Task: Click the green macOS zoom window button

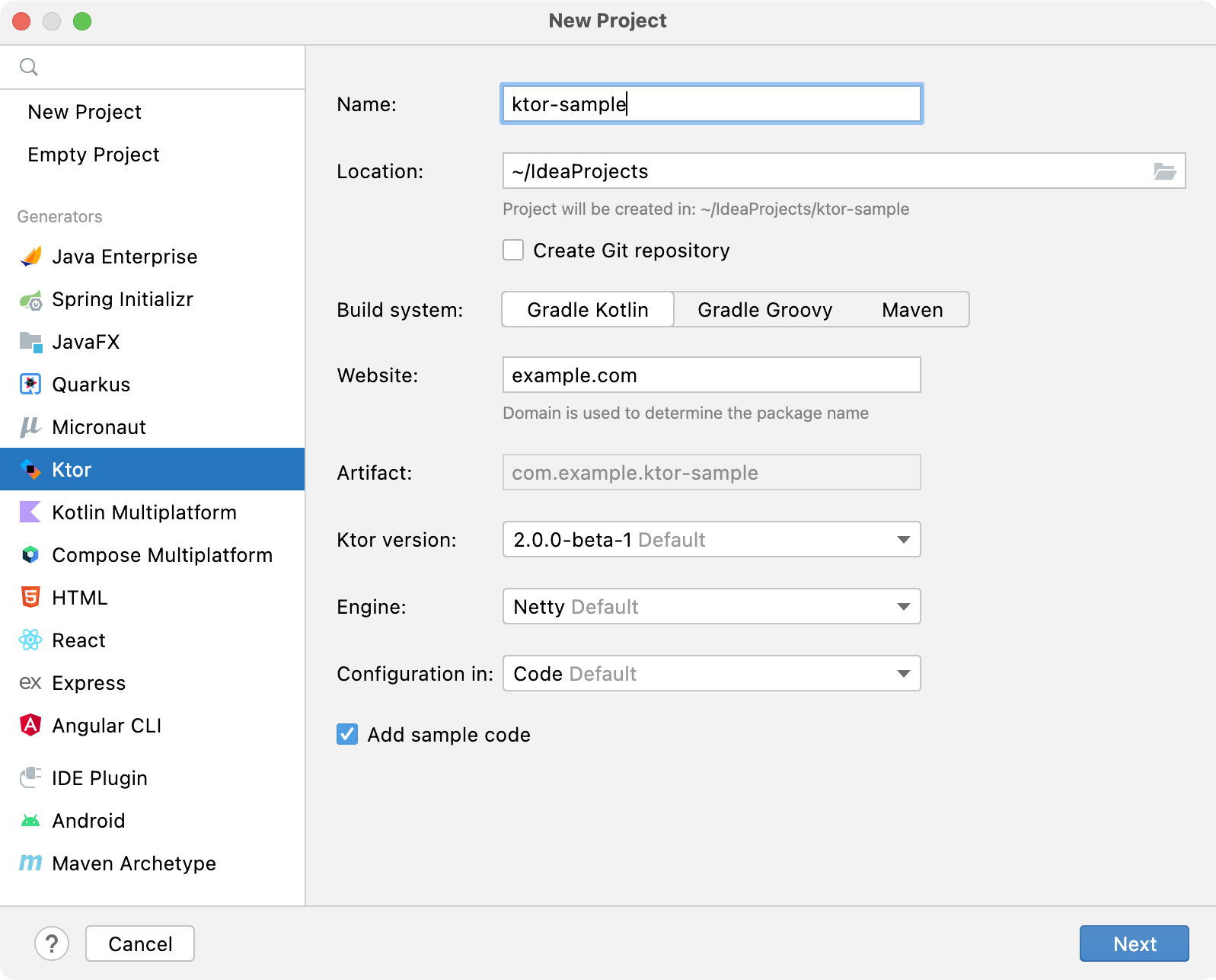Action: (82, 21)
